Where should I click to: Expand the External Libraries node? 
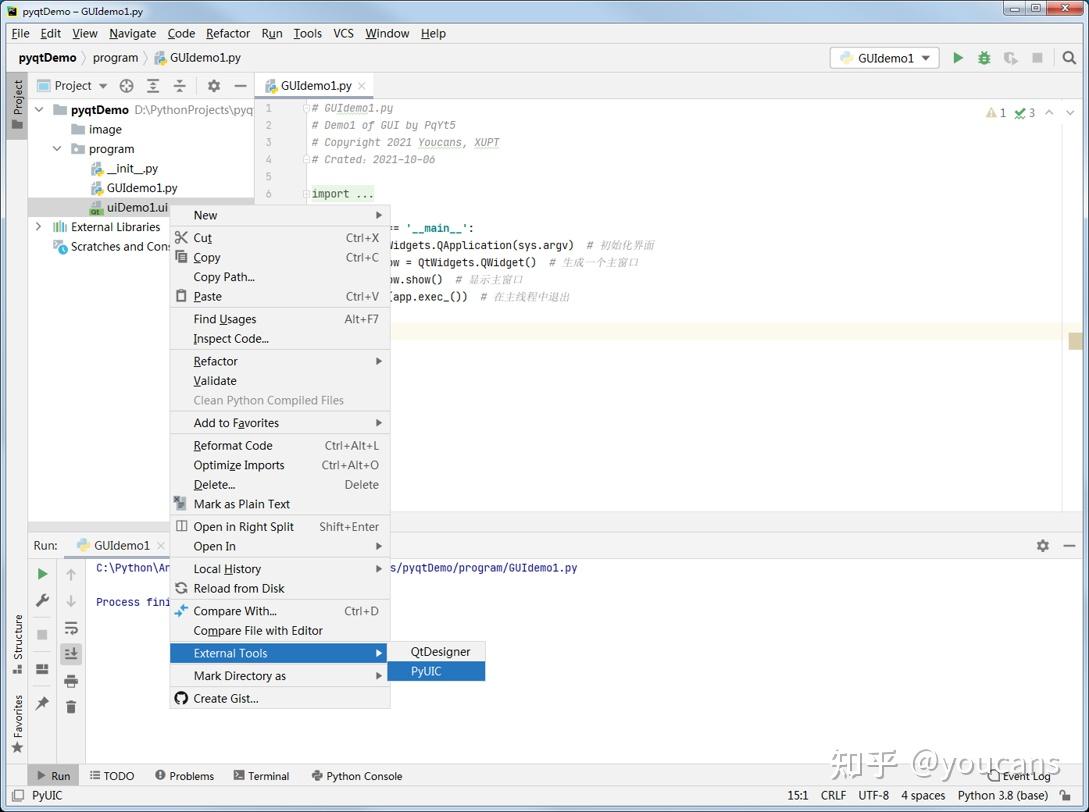point(37,227)
